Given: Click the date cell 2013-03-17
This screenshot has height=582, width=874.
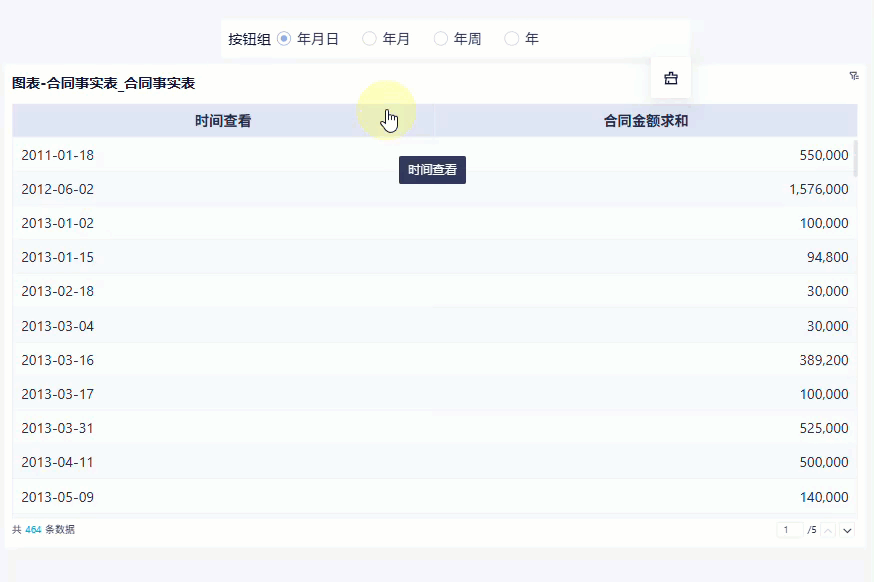Looking at the screenshot, I should tap(57, 394).
